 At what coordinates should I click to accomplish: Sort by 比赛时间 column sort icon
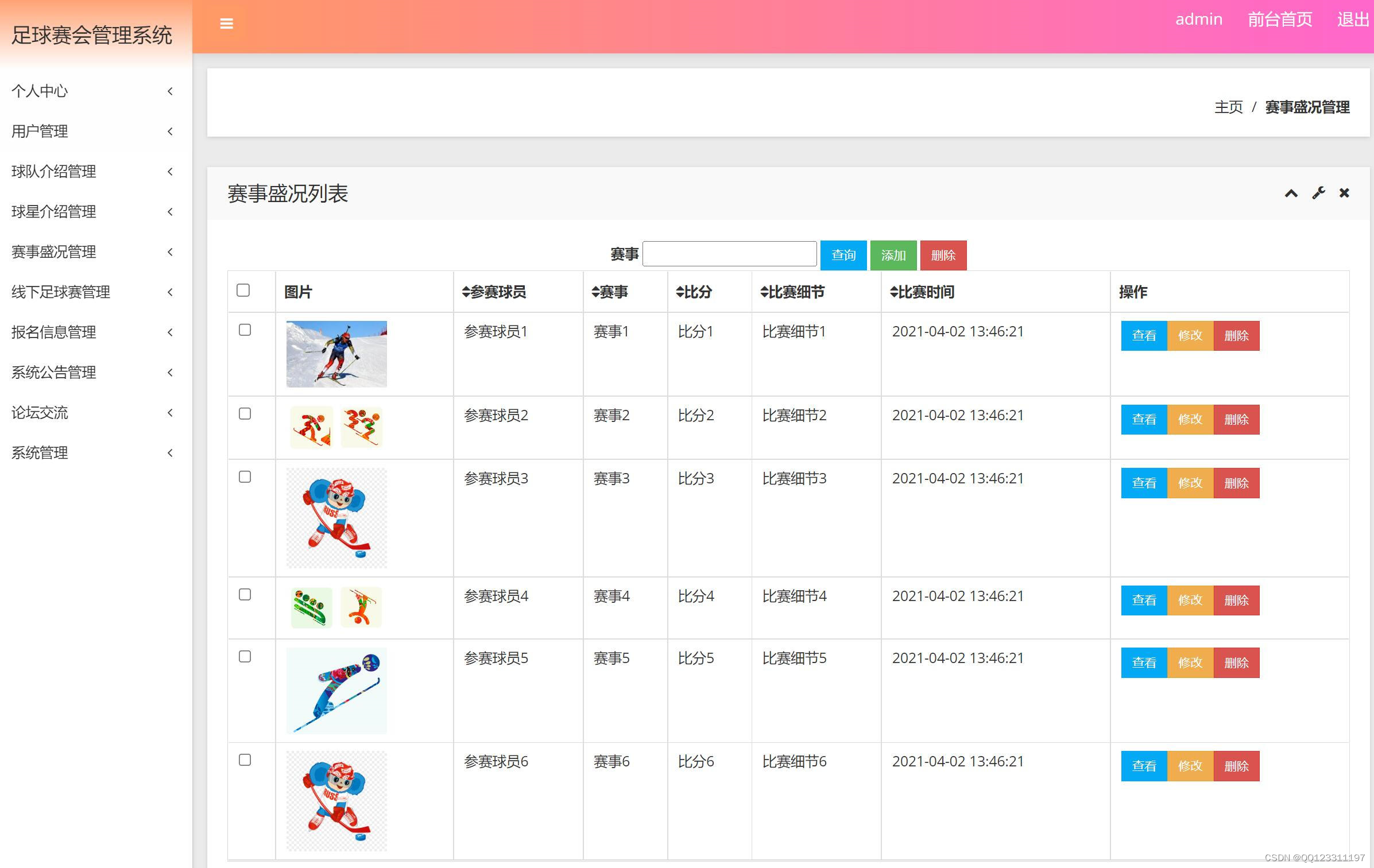click(x=894, y=292)
